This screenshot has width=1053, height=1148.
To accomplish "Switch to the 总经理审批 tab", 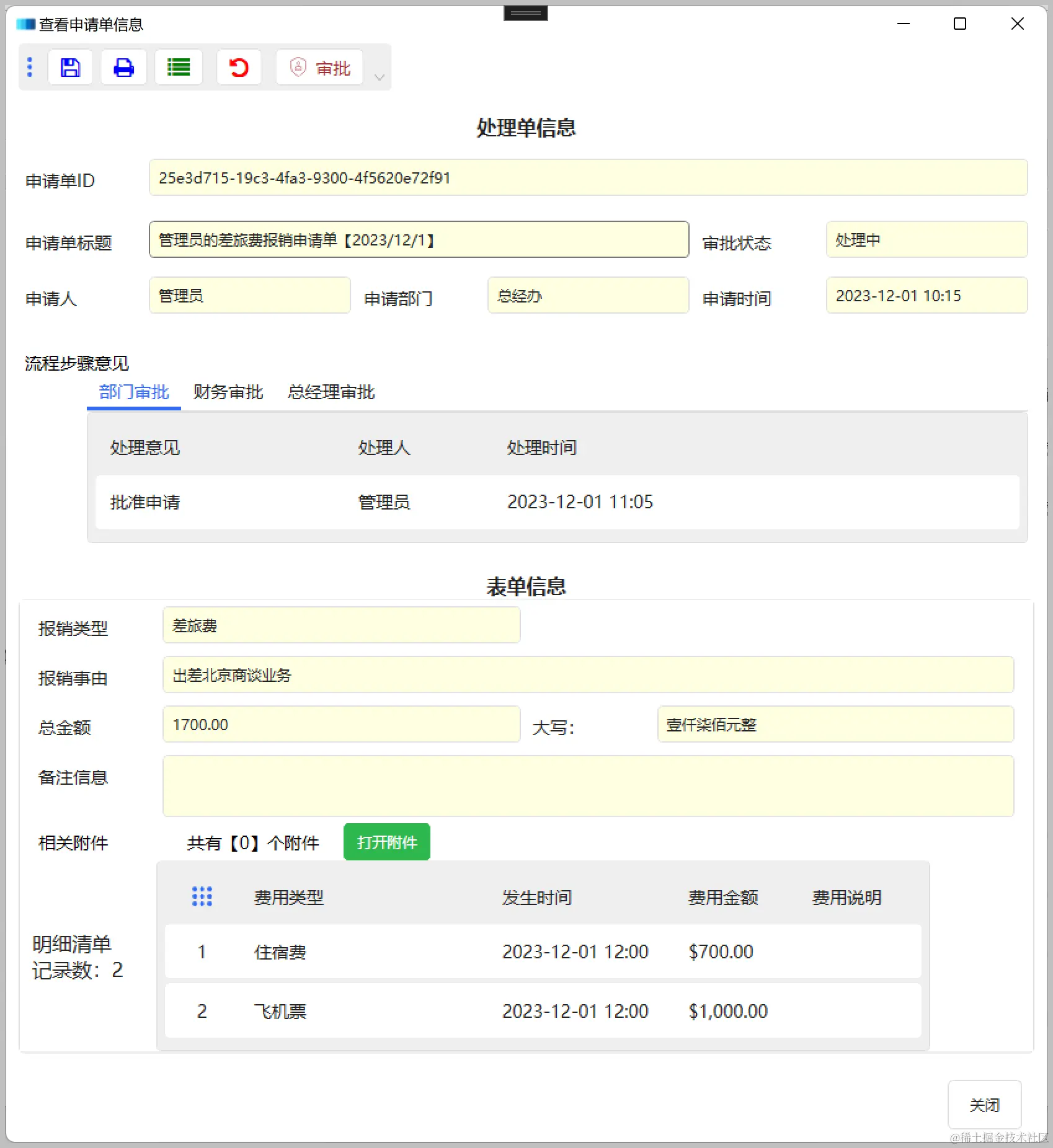I will point(331,392).
